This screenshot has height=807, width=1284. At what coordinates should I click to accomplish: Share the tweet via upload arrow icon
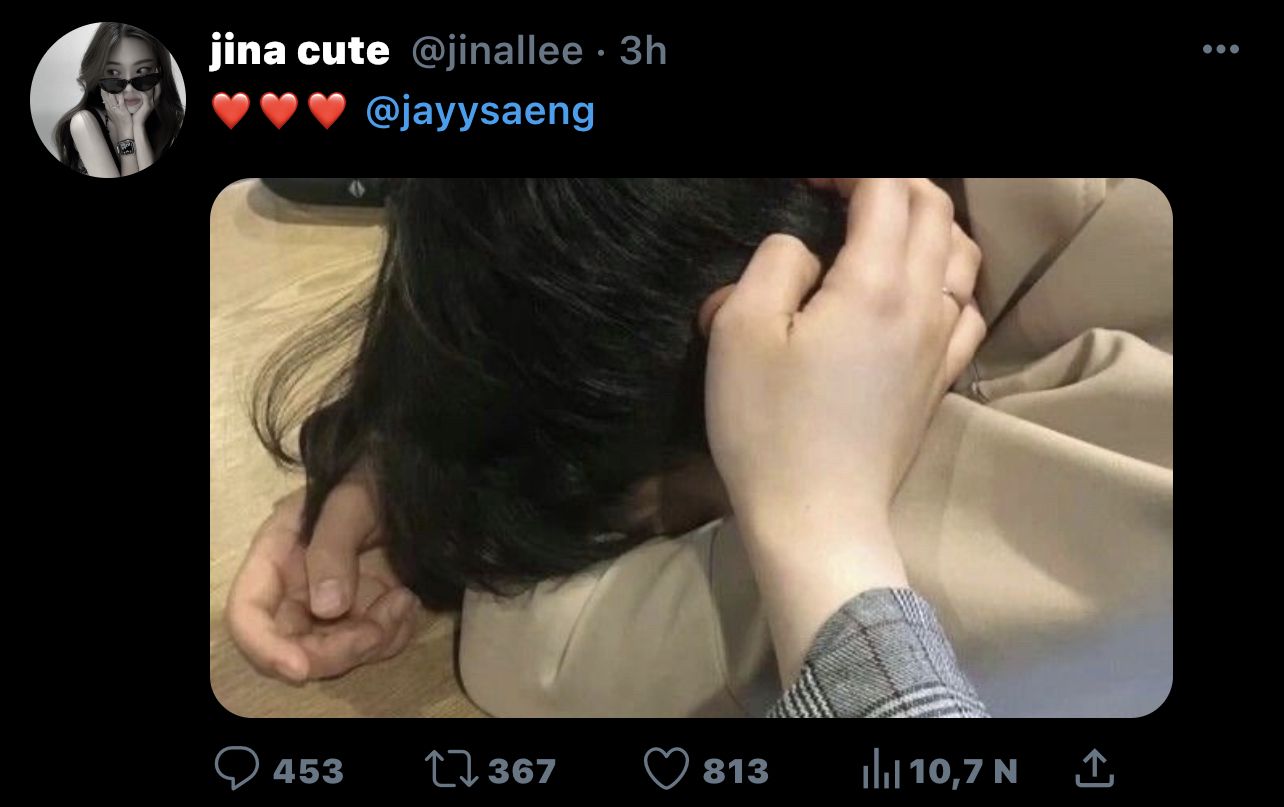pos(1093,768)
